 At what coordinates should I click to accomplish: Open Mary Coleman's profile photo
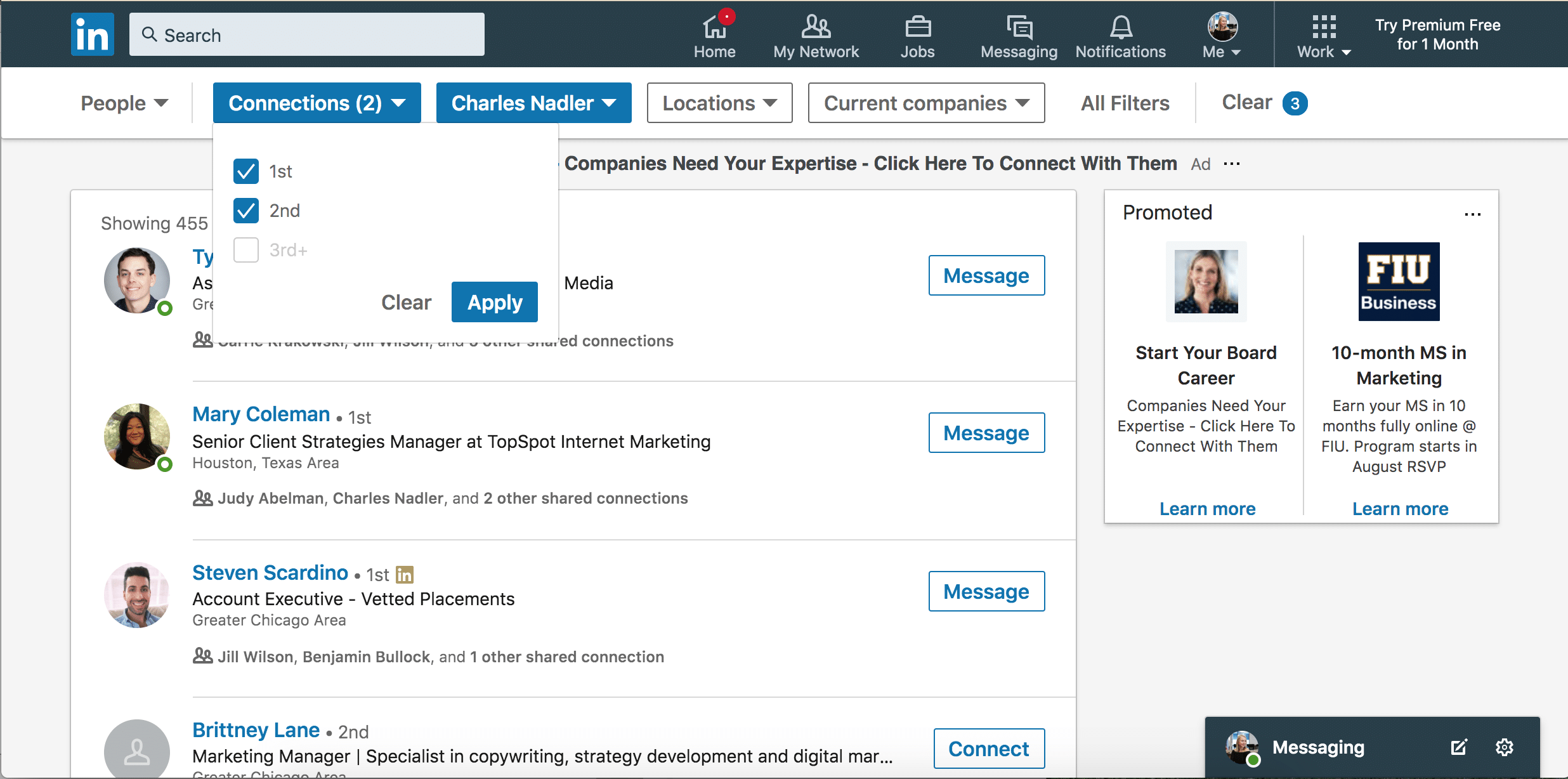[137, 436]
